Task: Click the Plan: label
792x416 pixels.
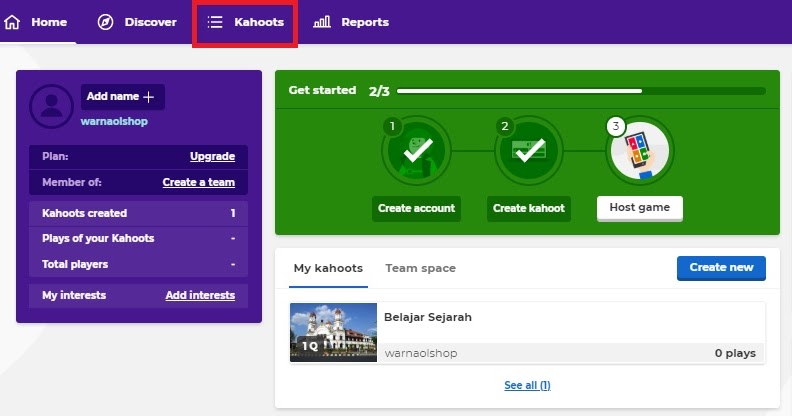Action: [x=55, y=157]
